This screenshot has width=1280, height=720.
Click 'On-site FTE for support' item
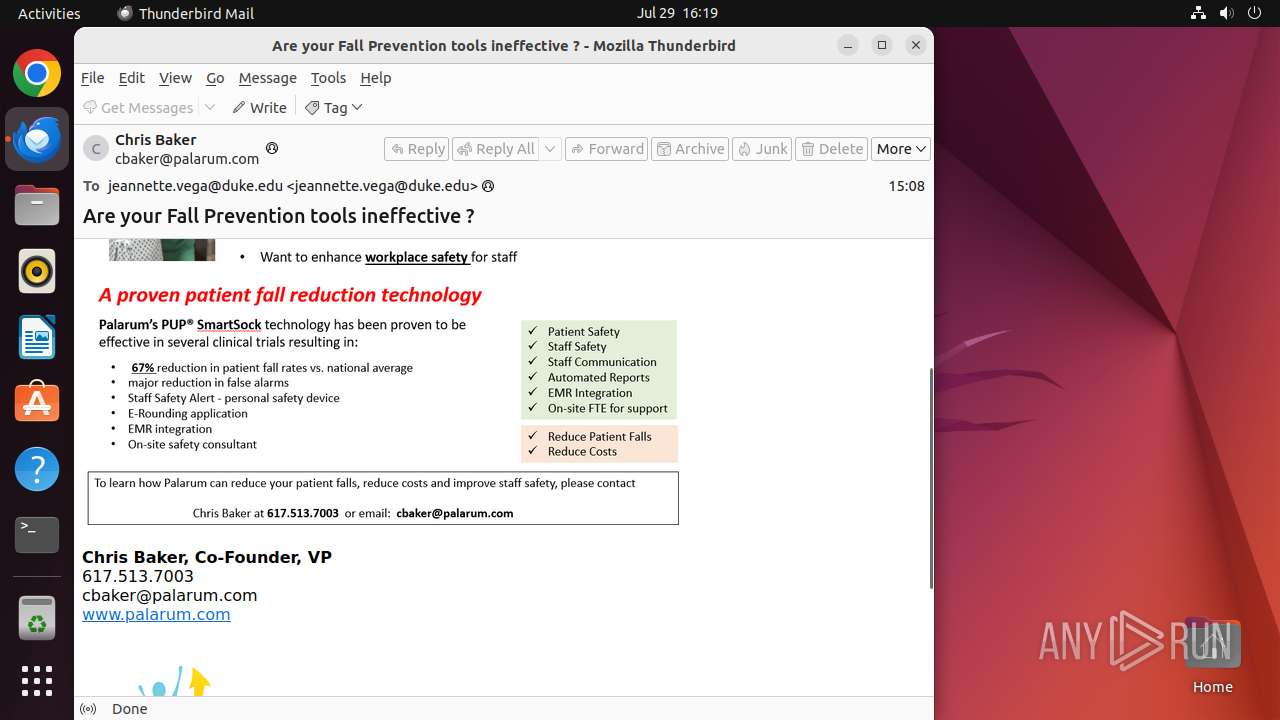click(608, 408)
